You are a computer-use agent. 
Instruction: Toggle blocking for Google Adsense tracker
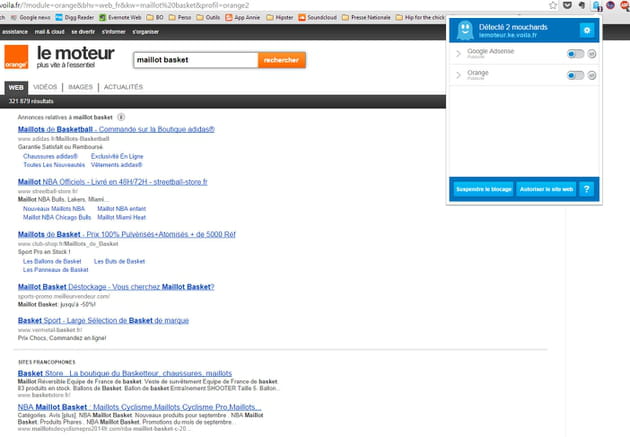(x=575, y=54)
